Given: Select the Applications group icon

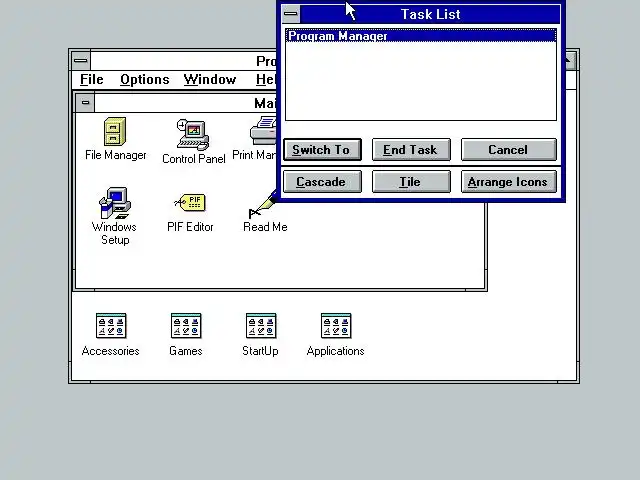Looking at the screenshot, I should click(336, 326).
